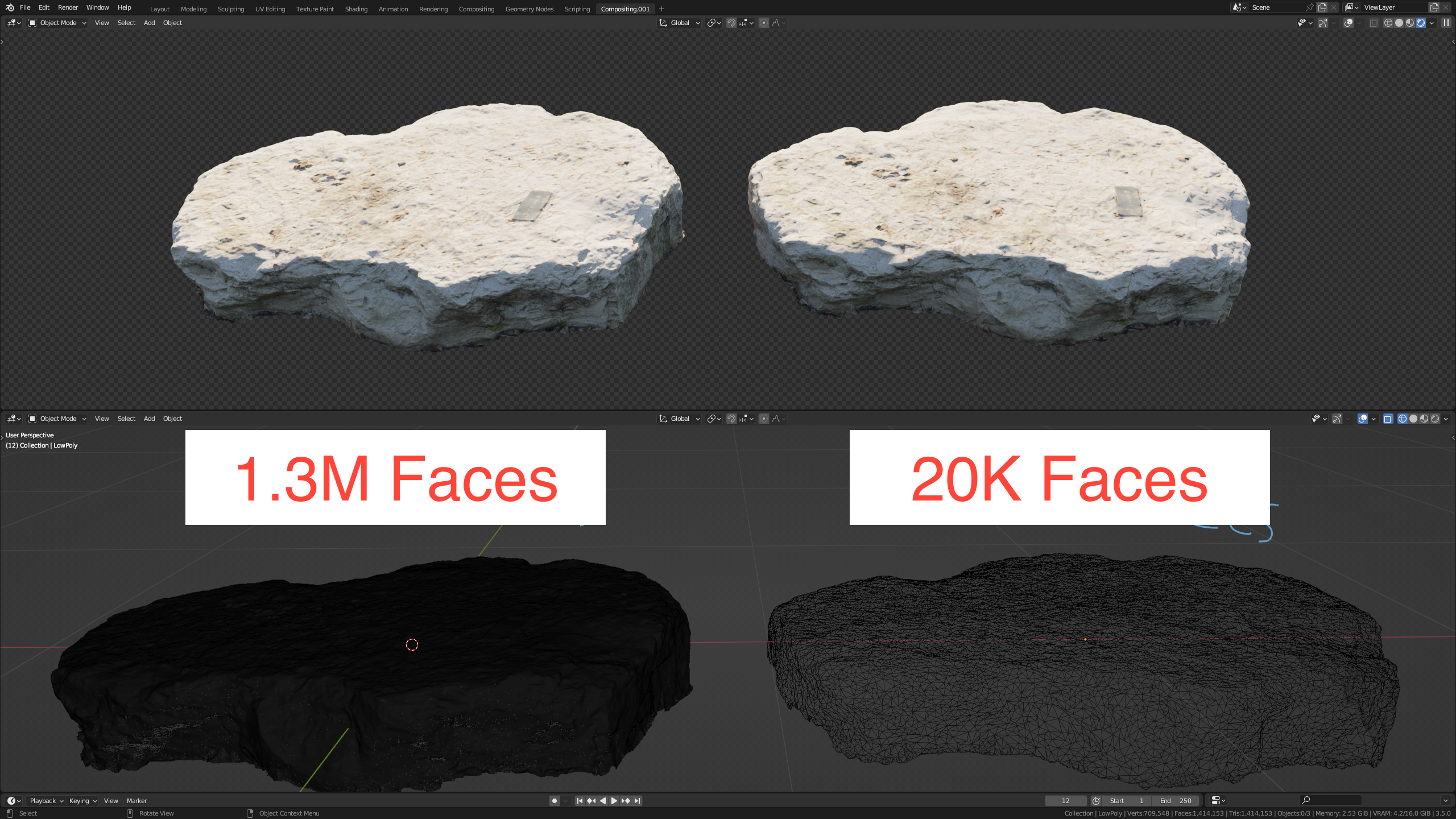Toggle gizmos in bottom viewport
Screen dimensions: 1456x819
pos(1337,419)
